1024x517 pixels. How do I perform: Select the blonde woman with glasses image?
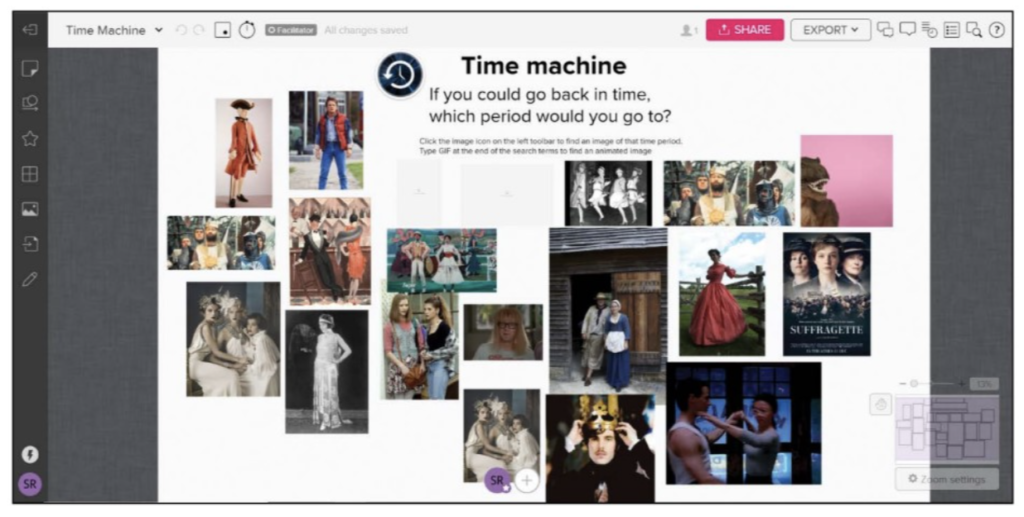[x=503, y=332]
